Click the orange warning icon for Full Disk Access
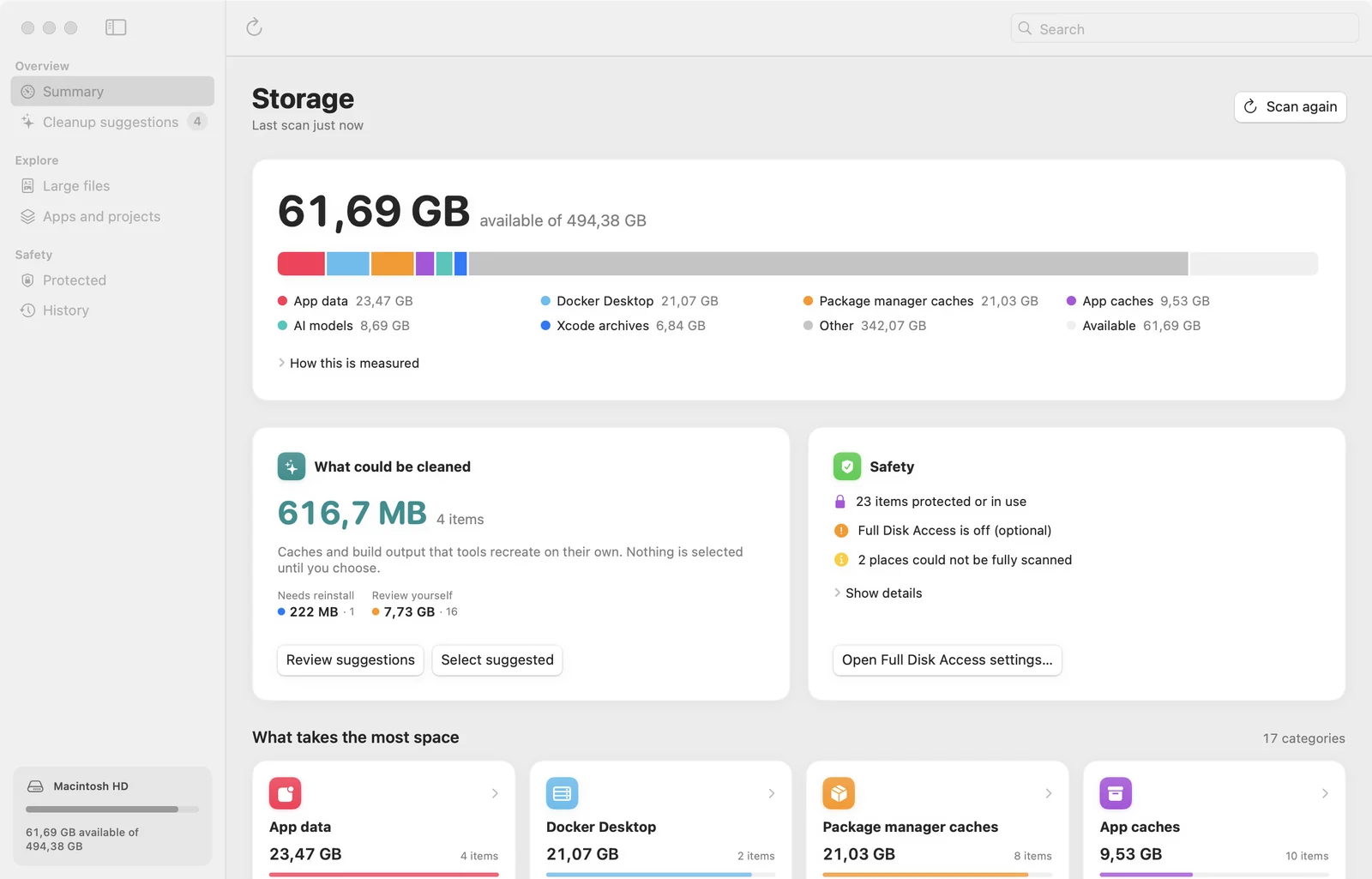Viewport: 1372px width, 879px height. (x=841, y=531)
